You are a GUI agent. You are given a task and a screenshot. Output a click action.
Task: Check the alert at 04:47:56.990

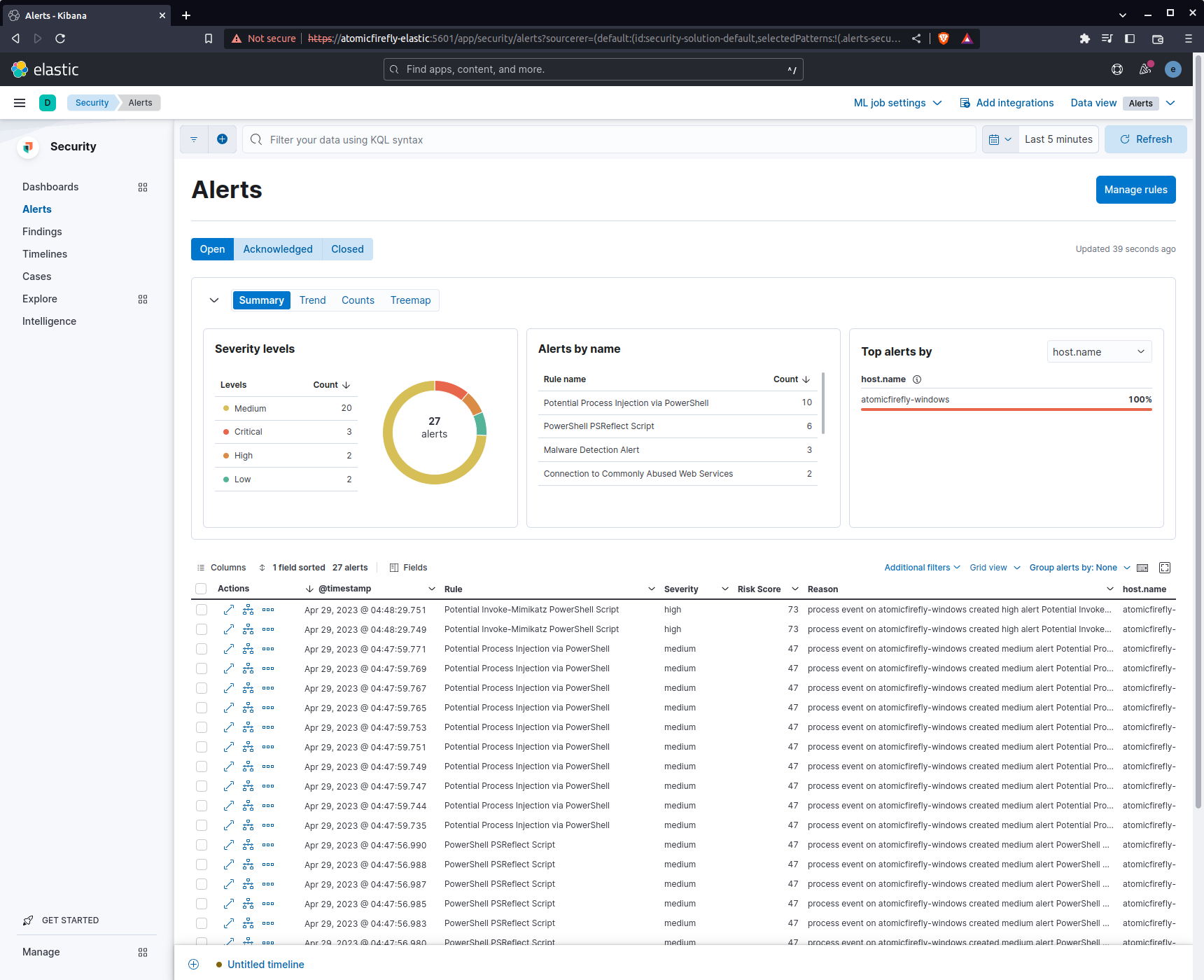click(x=202, y=845)
